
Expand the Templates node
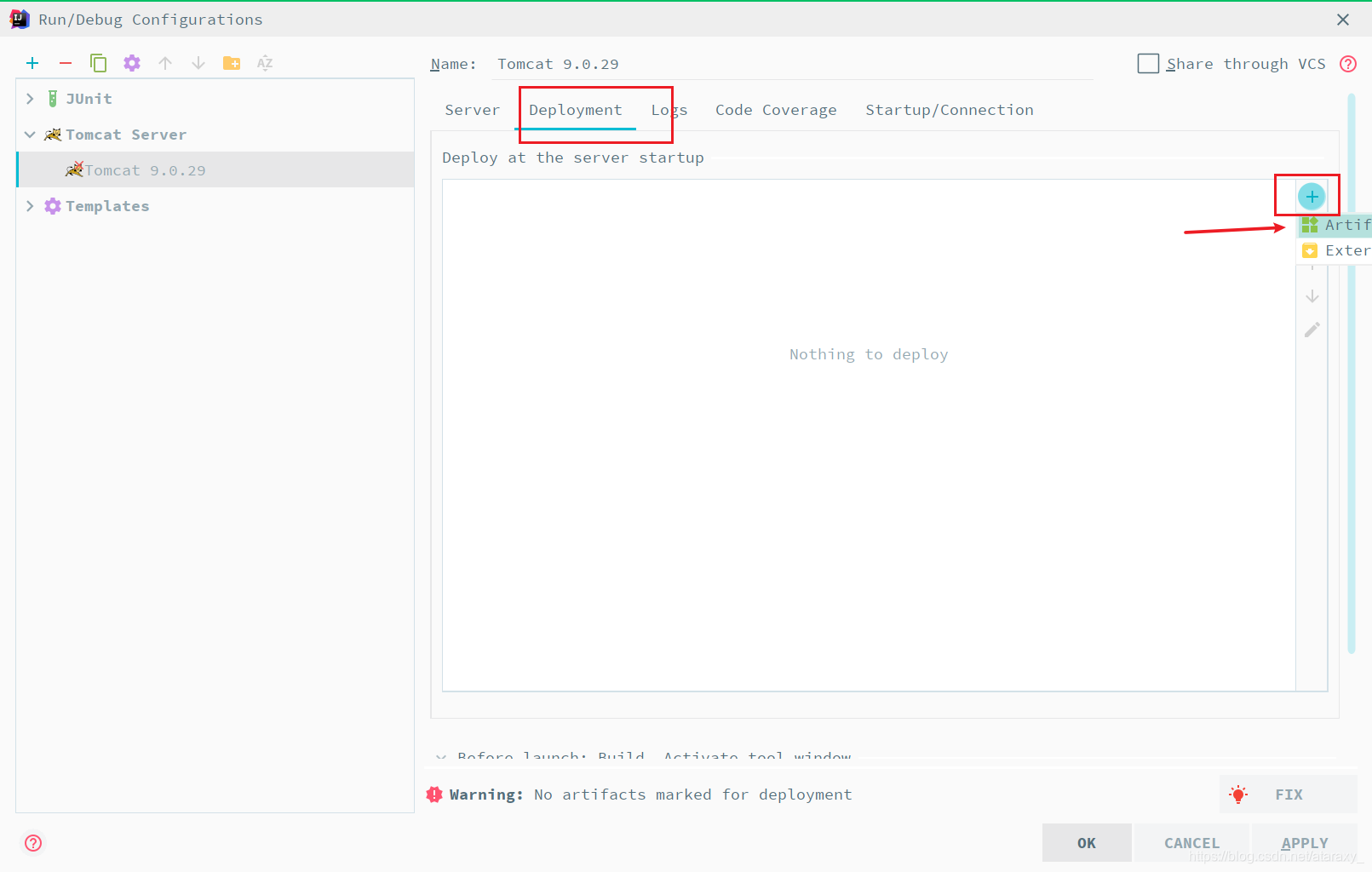click(30, 206)
